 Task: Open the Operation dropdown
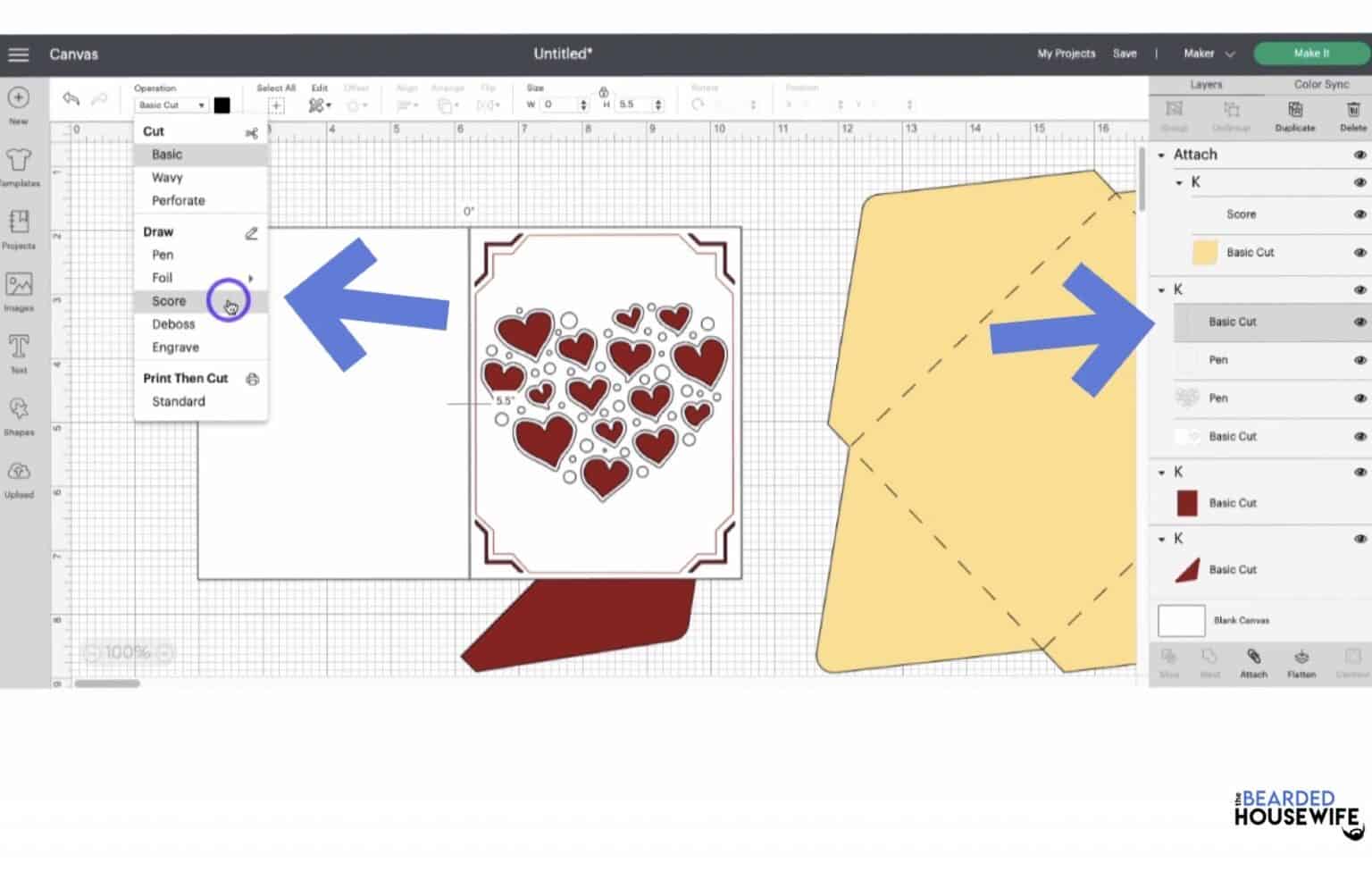171,105
